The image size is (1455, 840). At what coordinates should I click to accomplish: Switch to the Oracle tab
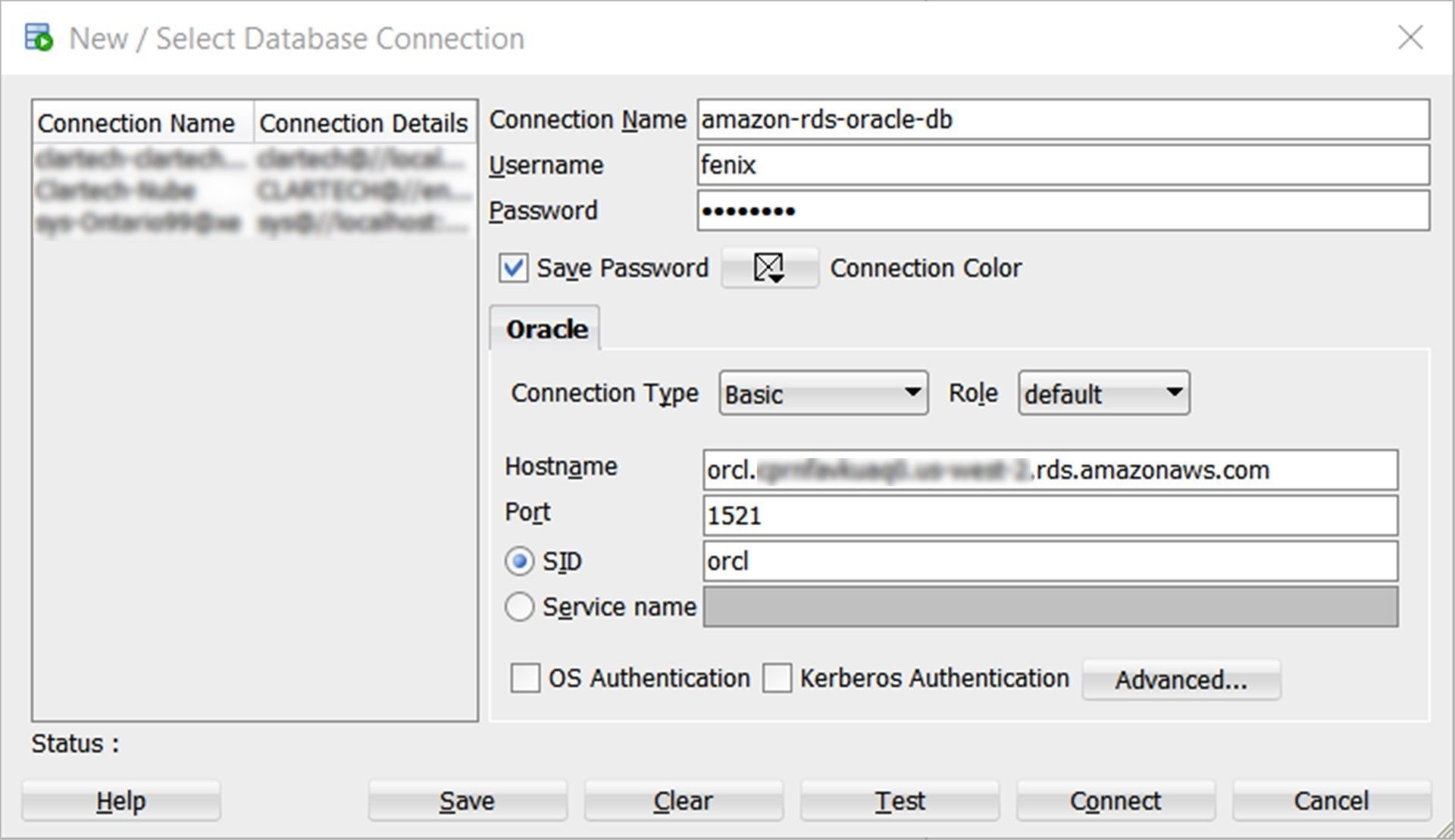pyautogui.click(x=546, y=329)
